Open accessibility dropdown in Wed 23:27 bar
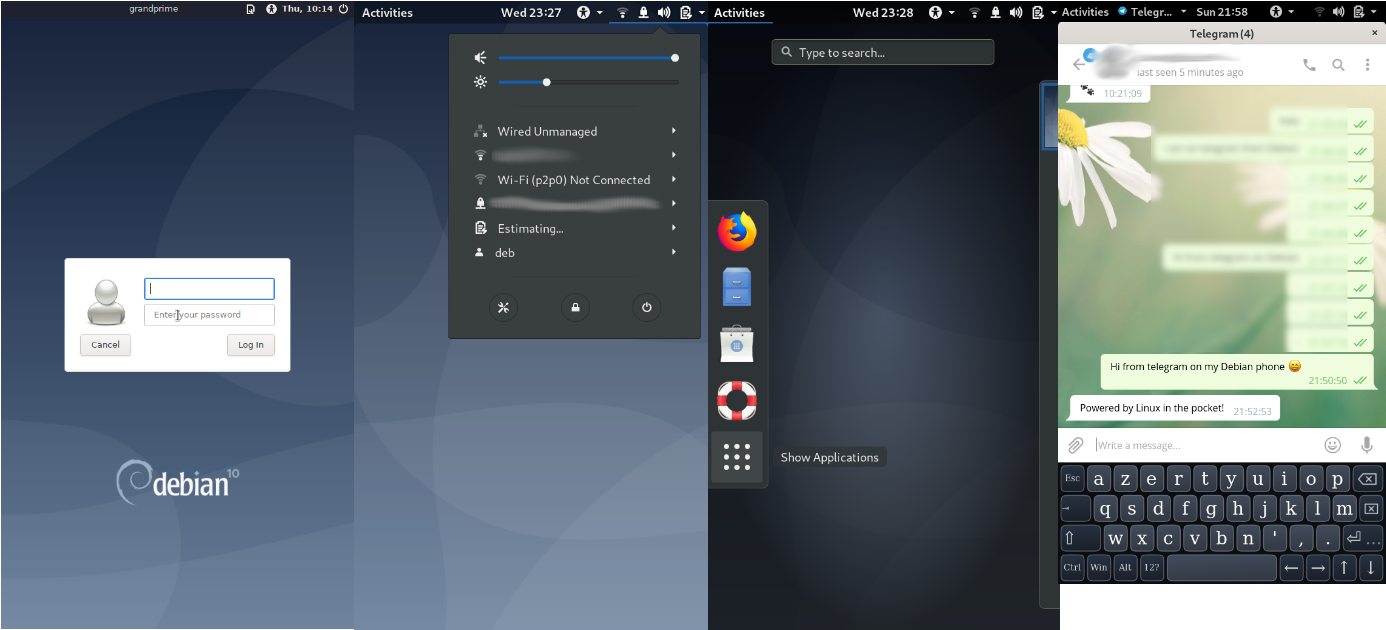Image resolution: width=1386 pixels, height=630 pixels. coord(590,12)
